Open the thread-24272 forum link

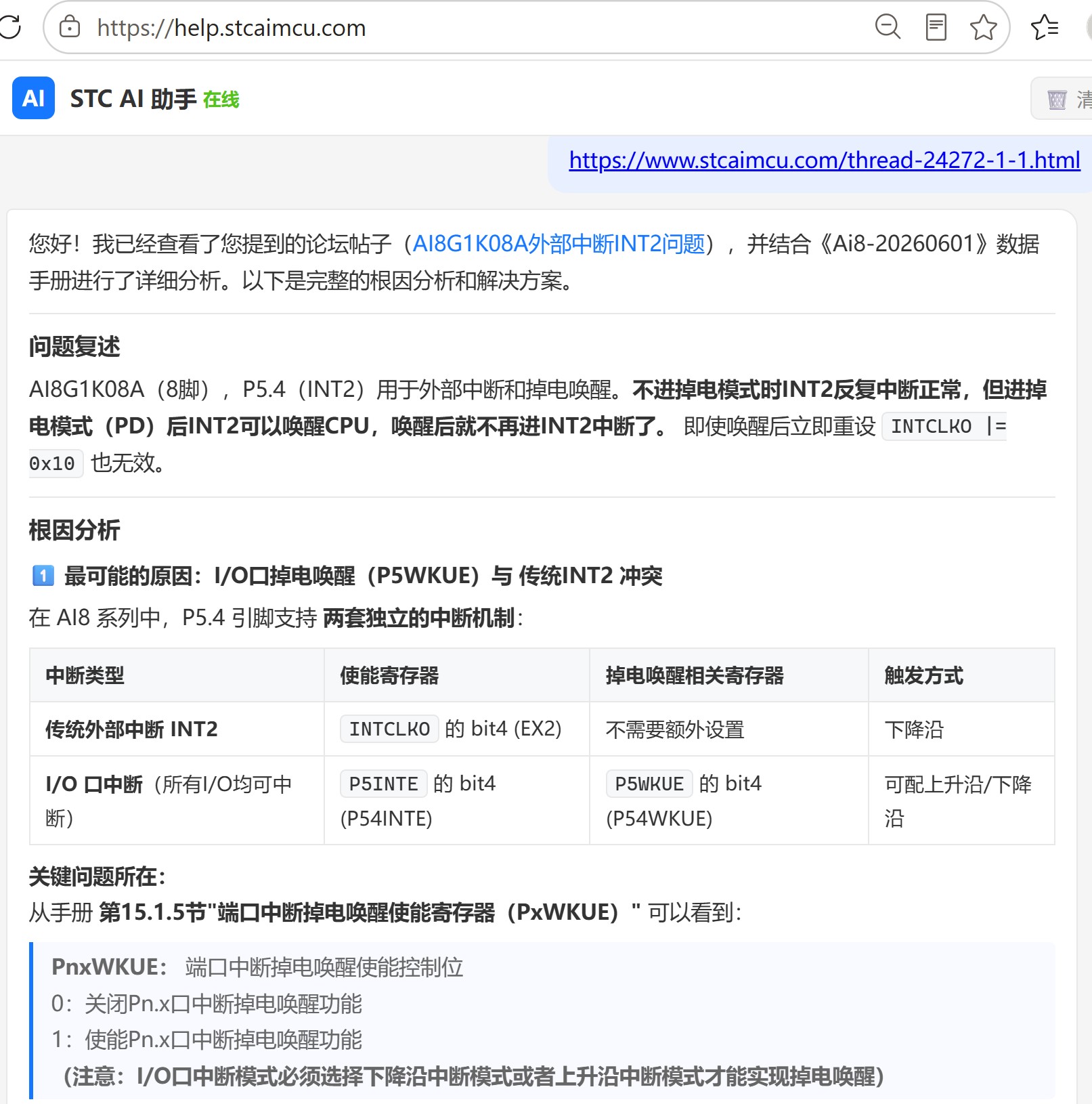pyautogui.click(x=824, y=160)
